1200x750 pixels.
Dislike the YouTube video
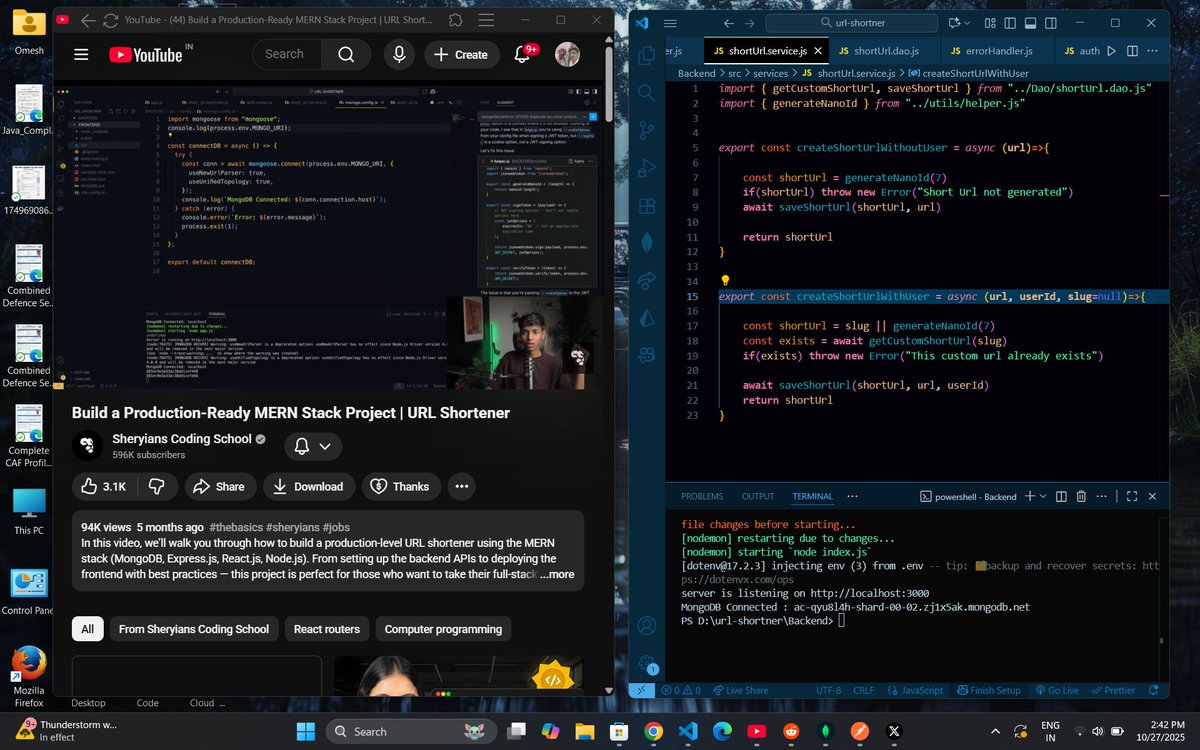(157, 486)
